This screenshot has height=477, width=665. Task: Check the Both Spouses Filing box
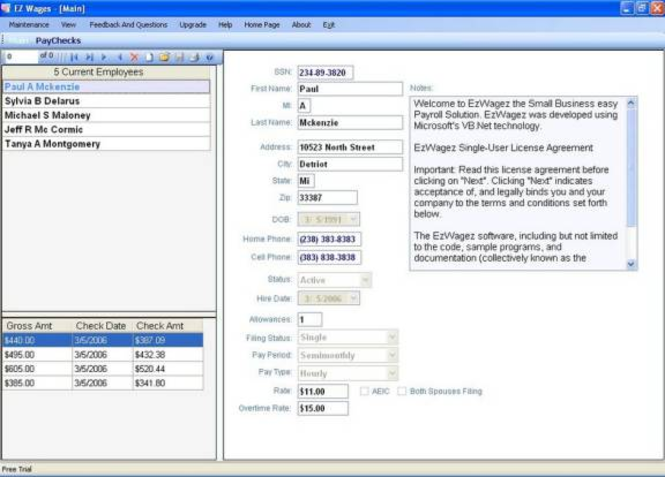tap(402, 391)
